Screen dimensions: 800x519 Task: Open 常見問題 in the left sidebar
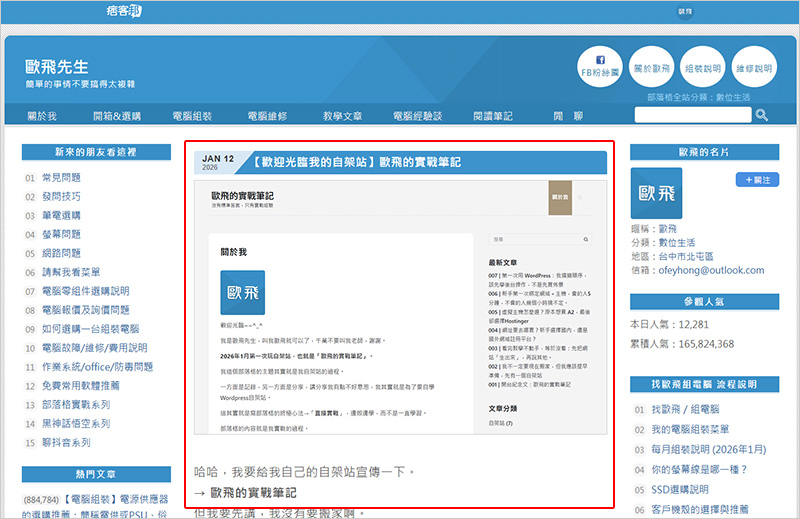click(62, 177)
